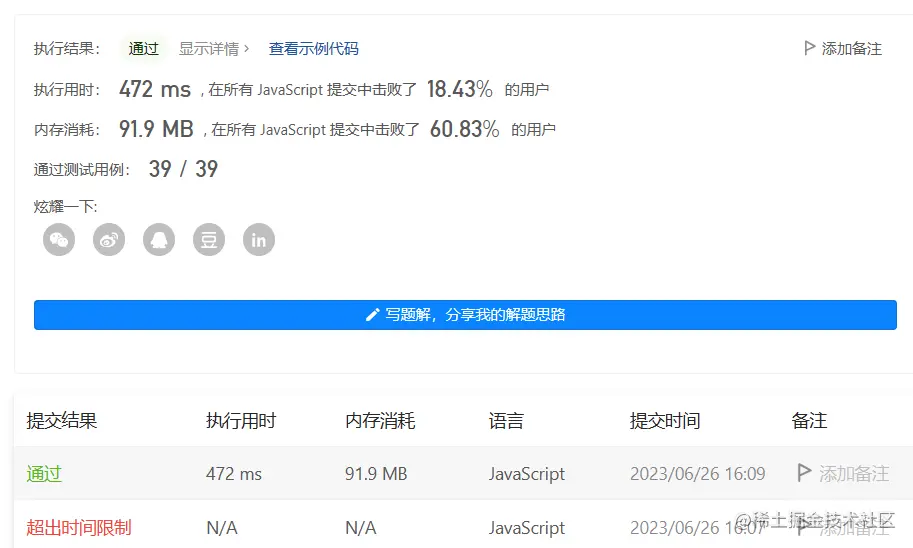Screen dimensions: 913x548
Task: Click the 炫耀一下 label
Action: (x=66, y=206)
